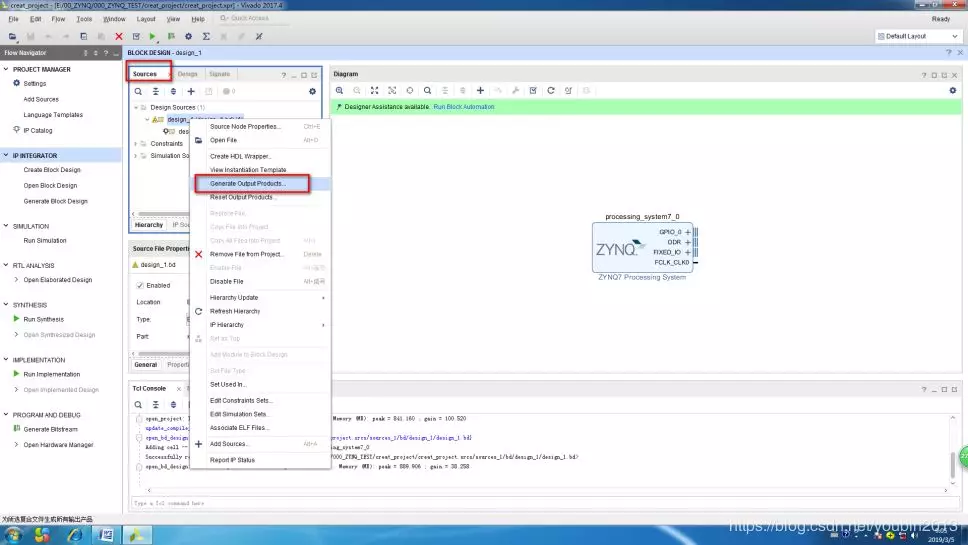Collapse SIMULATION section
This screenshot has height=545, width=968.
[6, 226]
